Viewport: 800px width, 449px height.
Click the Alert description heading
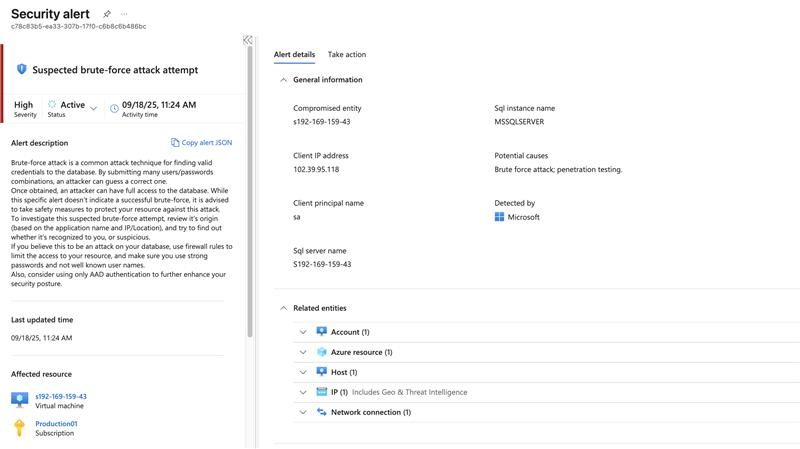tap(39, 143)
